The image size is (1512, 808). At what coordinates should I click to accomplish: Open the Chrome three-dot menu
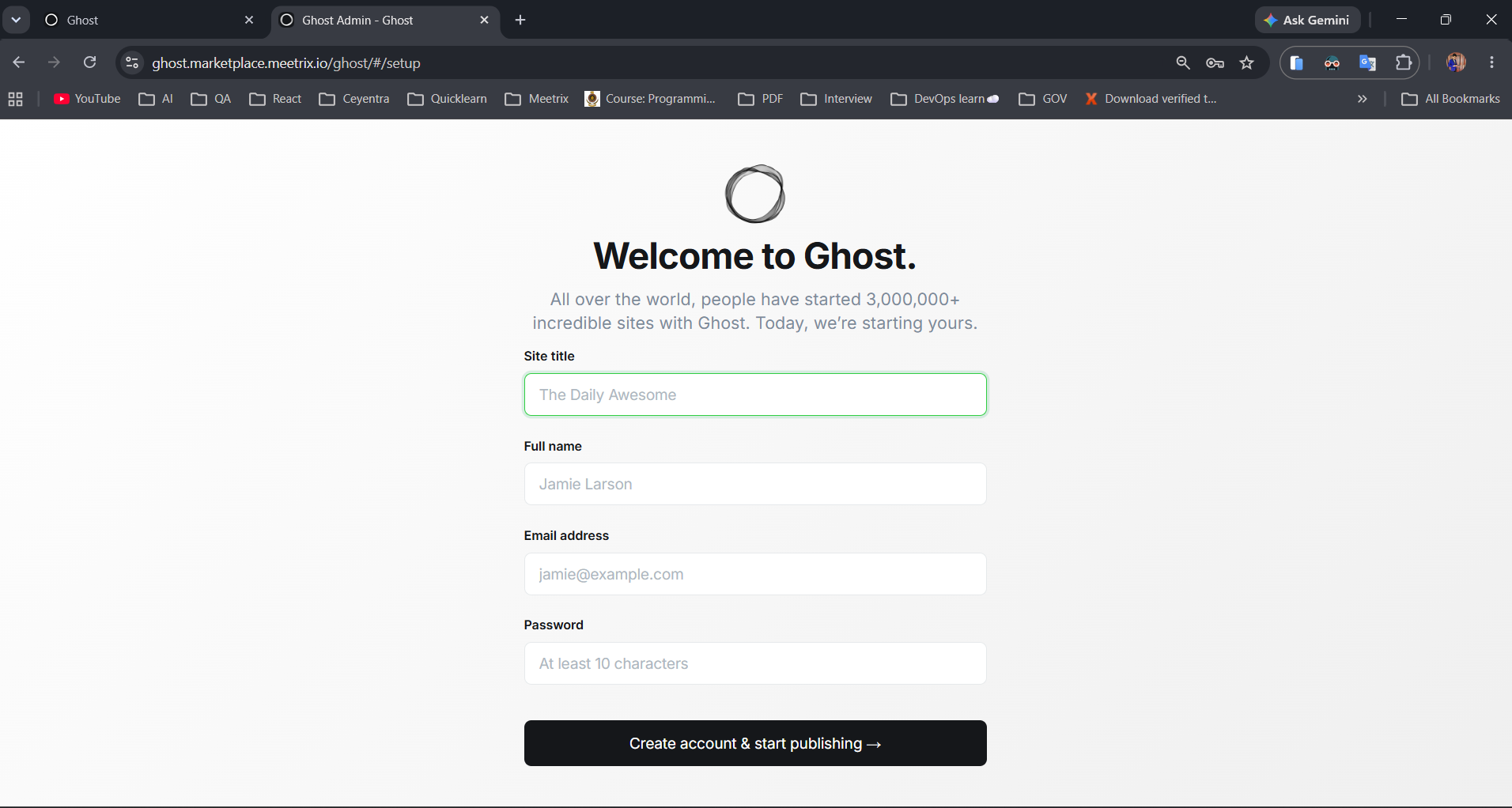(1492, 62)
